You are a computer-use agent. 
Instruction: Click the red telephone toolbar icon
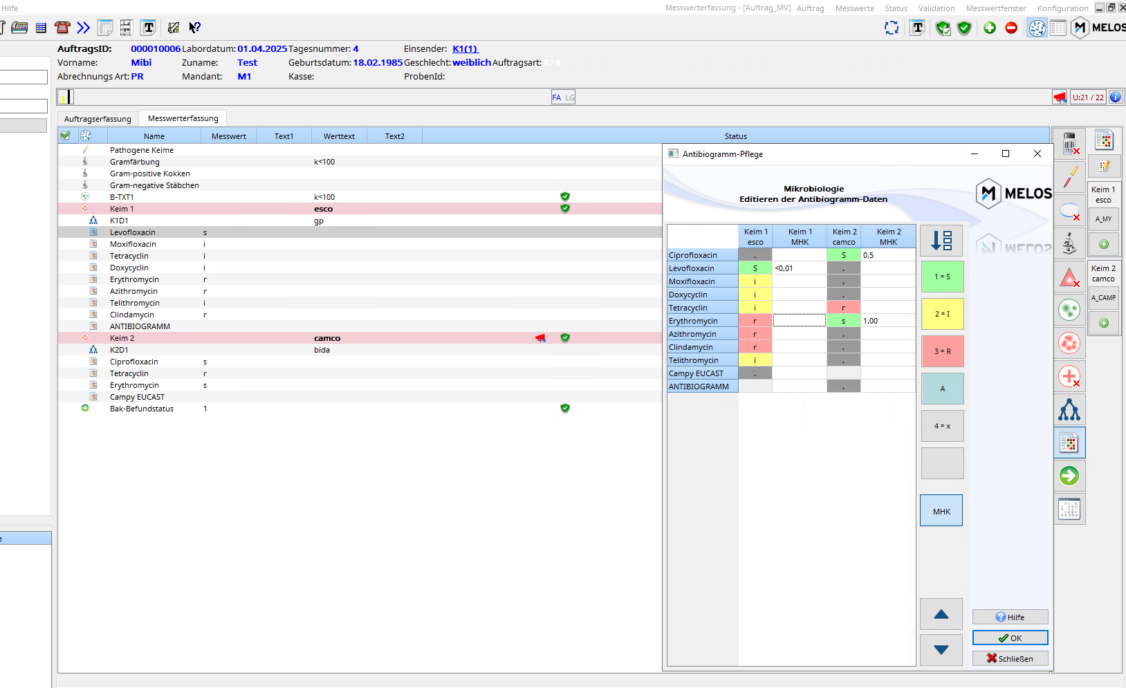tap(63, 28)
